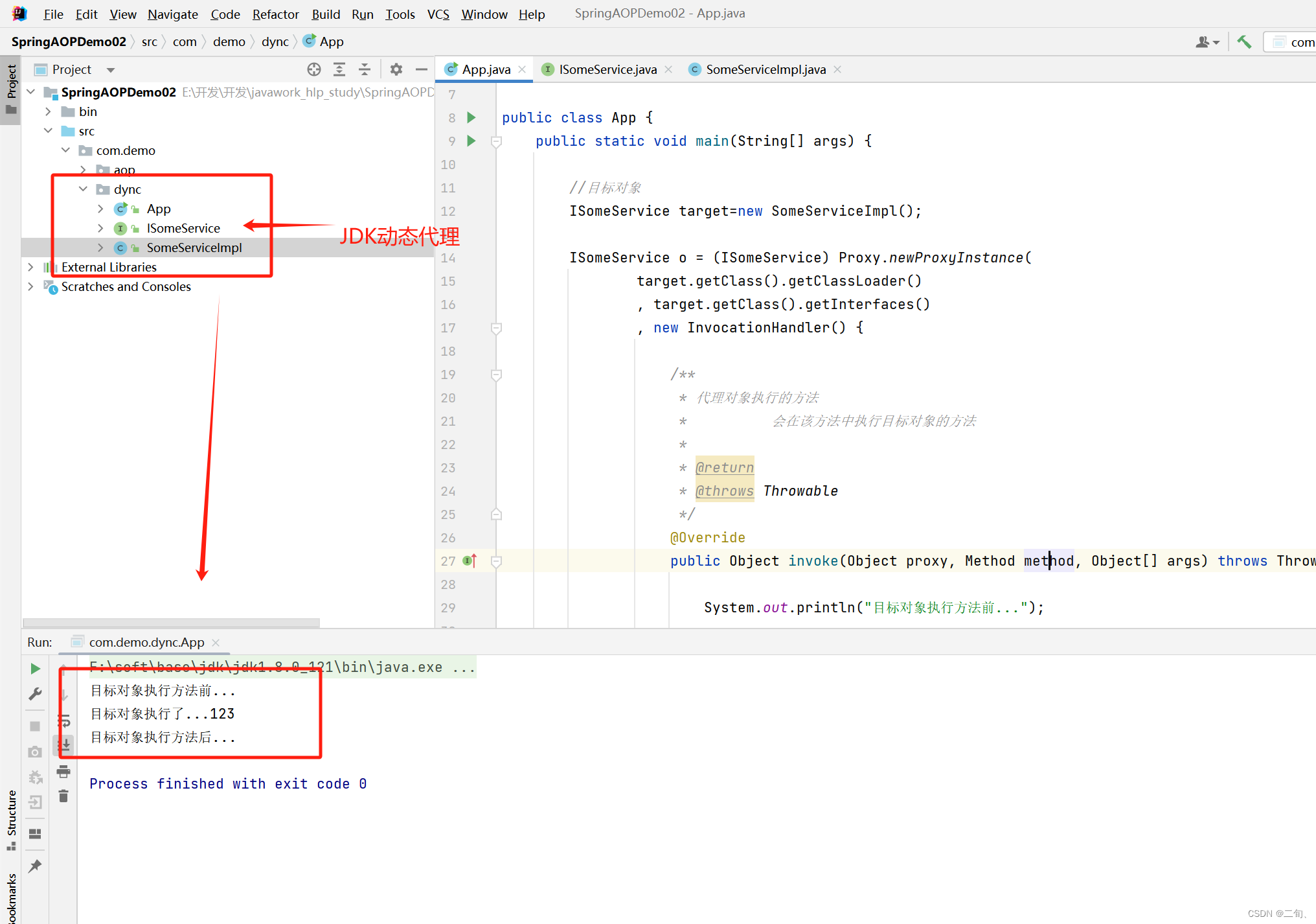
Task: Click Expand All icon in Project panel
Action: pyautogui.click(x=339, y=69)
